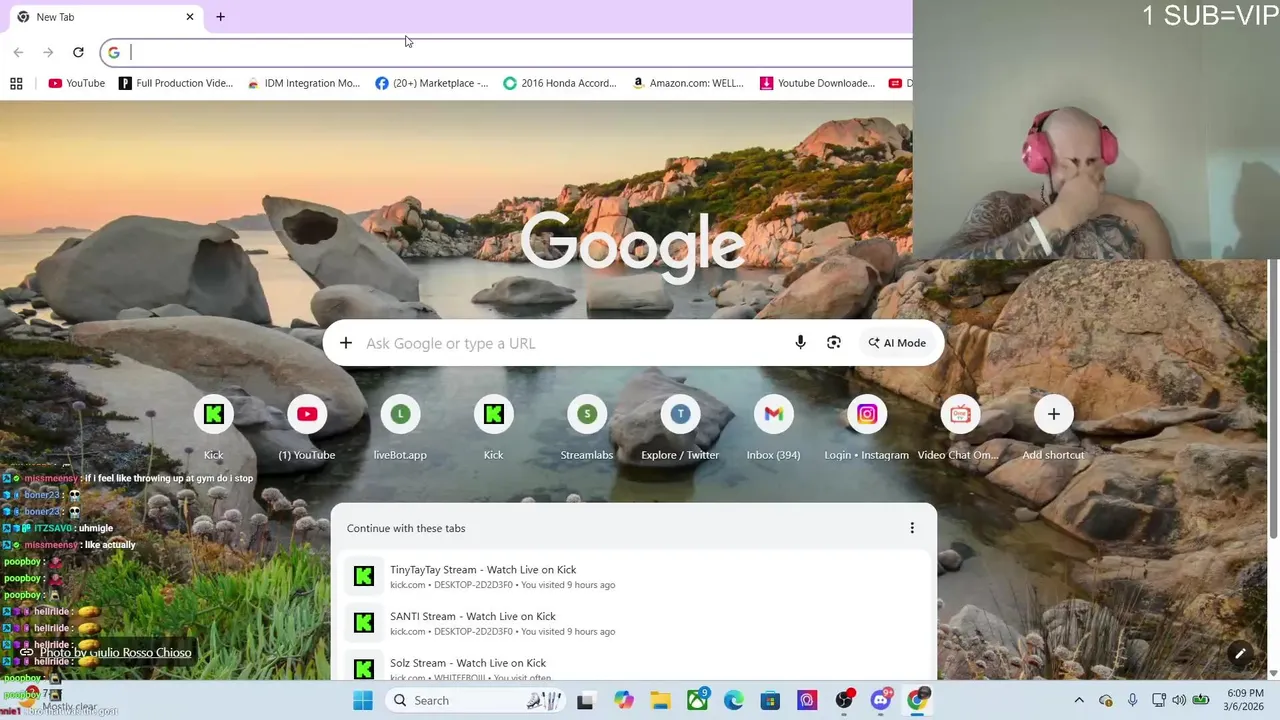Open the first Kick shortcut

213,428
